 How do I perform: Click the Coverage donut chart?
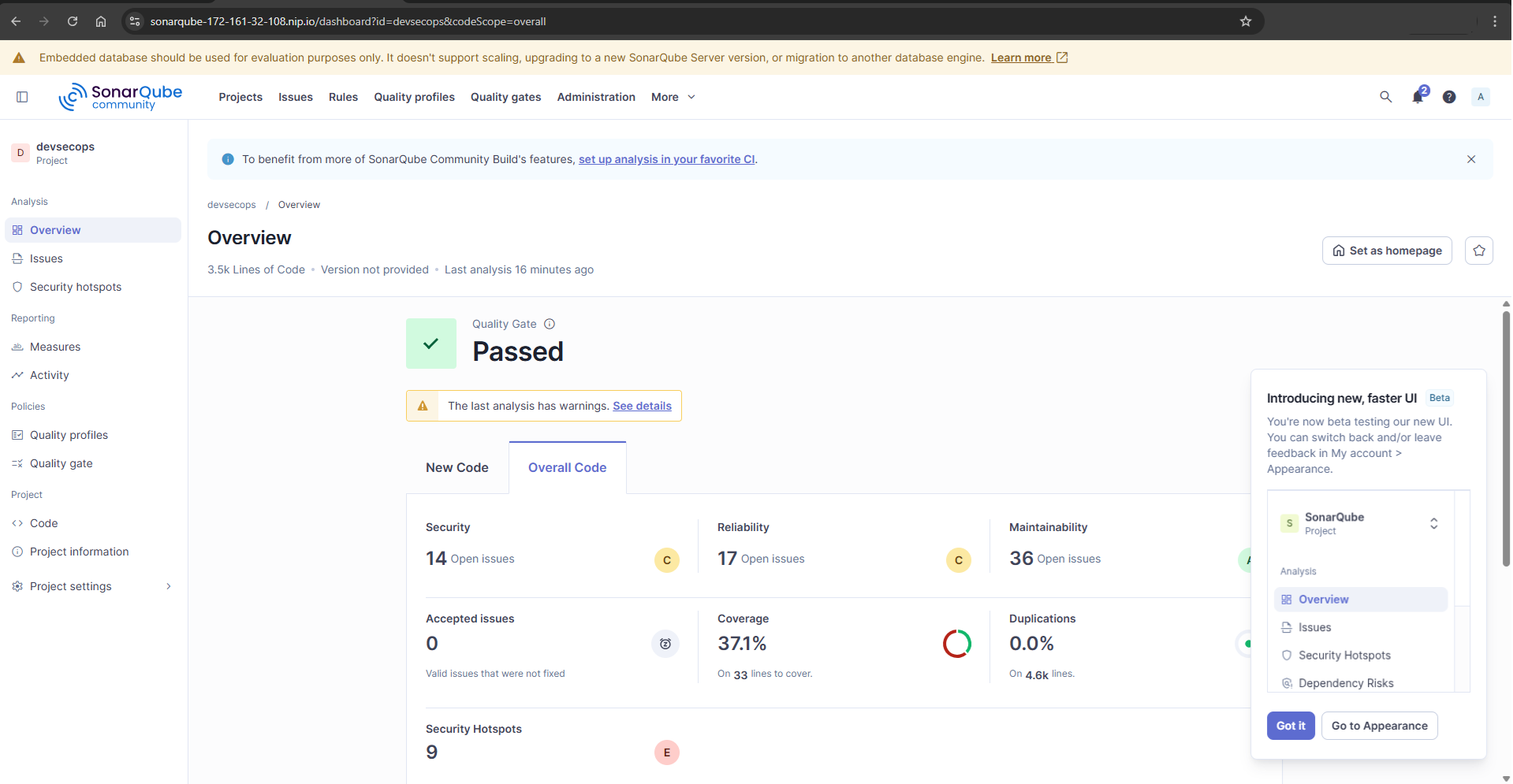[956, 644]
